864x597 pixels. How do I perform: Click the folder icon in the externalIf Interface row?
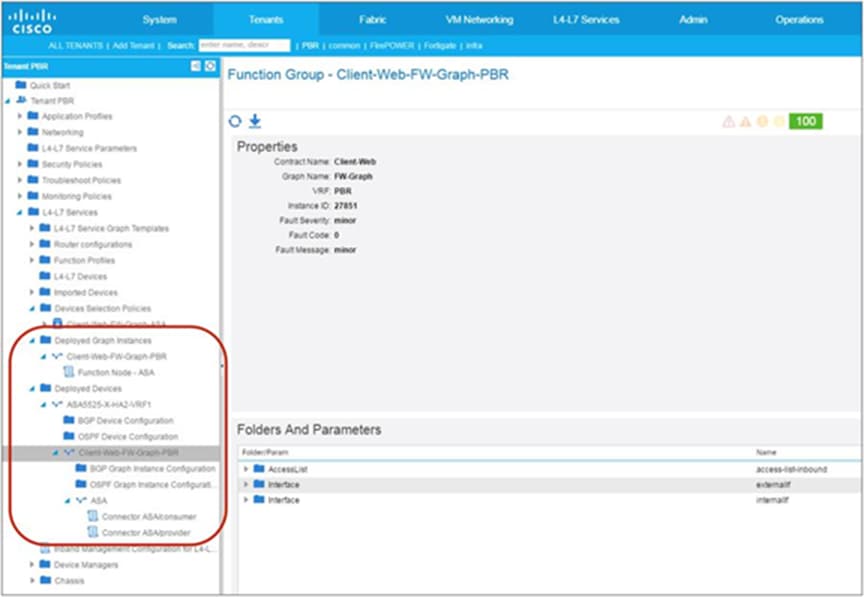pos(259,484)
